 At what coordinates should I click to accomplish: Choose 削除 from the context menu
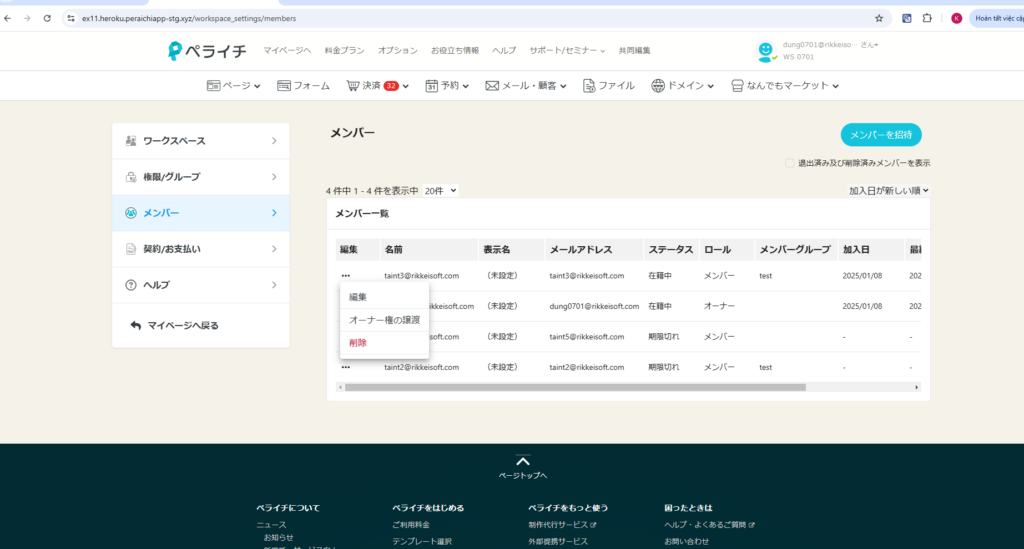[358, 343]
